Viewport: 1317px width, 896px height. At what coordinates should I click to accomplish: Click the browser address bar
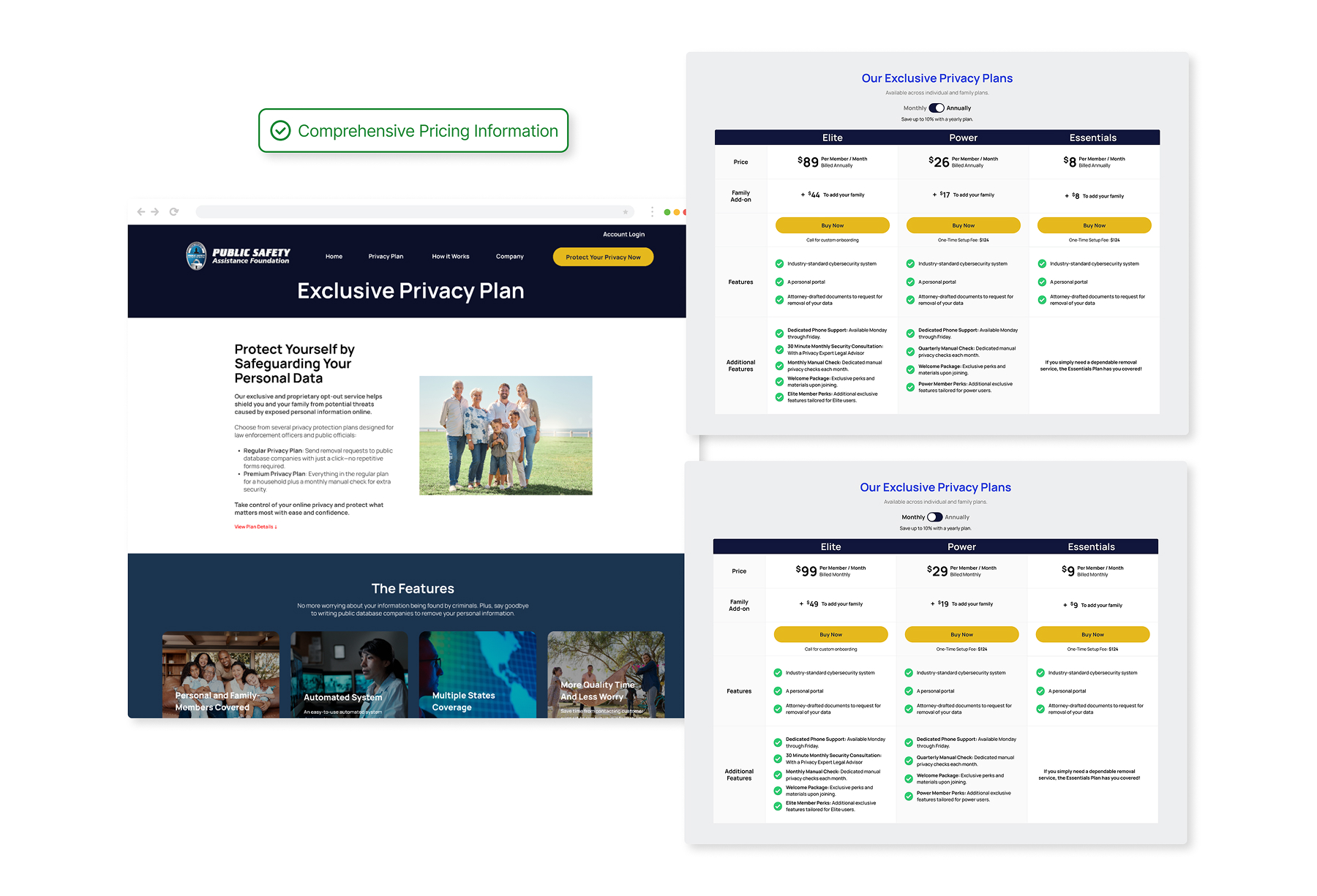(x=415, y=212)
